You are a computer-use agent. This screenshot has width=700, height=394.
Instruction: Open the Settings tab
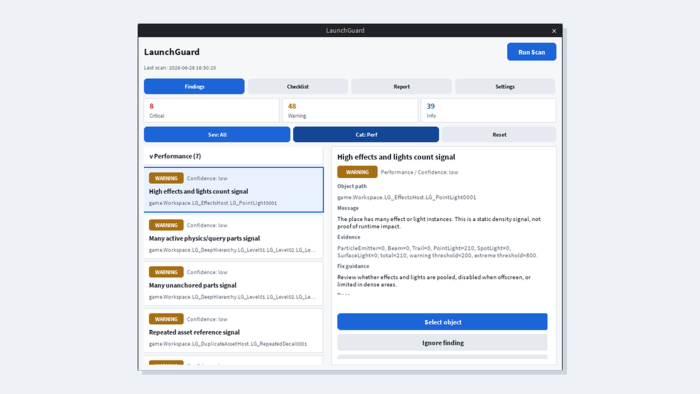pyautogui.click(x=505, y=87)
